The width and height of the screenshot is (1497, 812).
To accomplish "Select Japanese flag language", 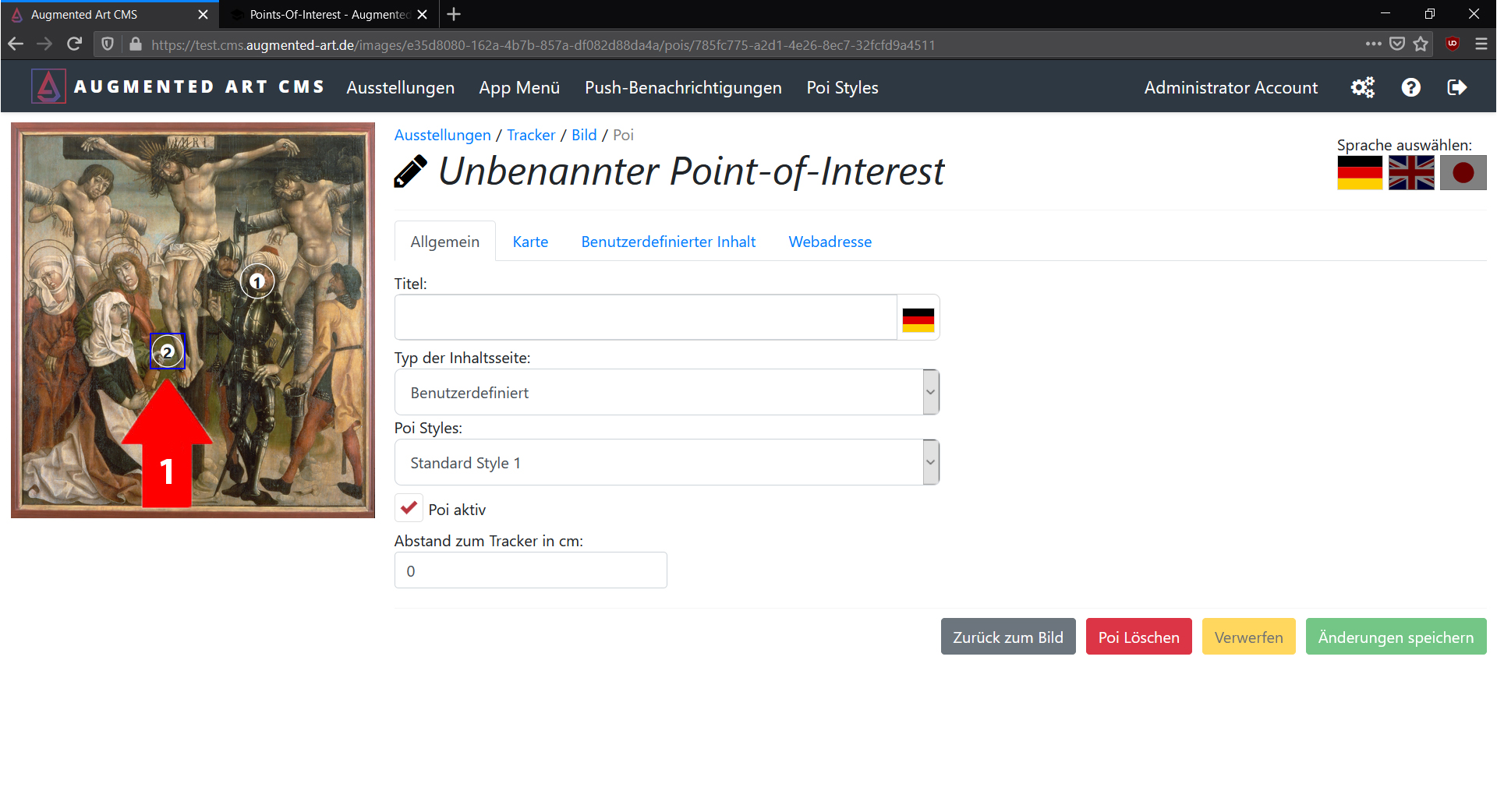I will pyautogui.click(x=1463, y=172).
